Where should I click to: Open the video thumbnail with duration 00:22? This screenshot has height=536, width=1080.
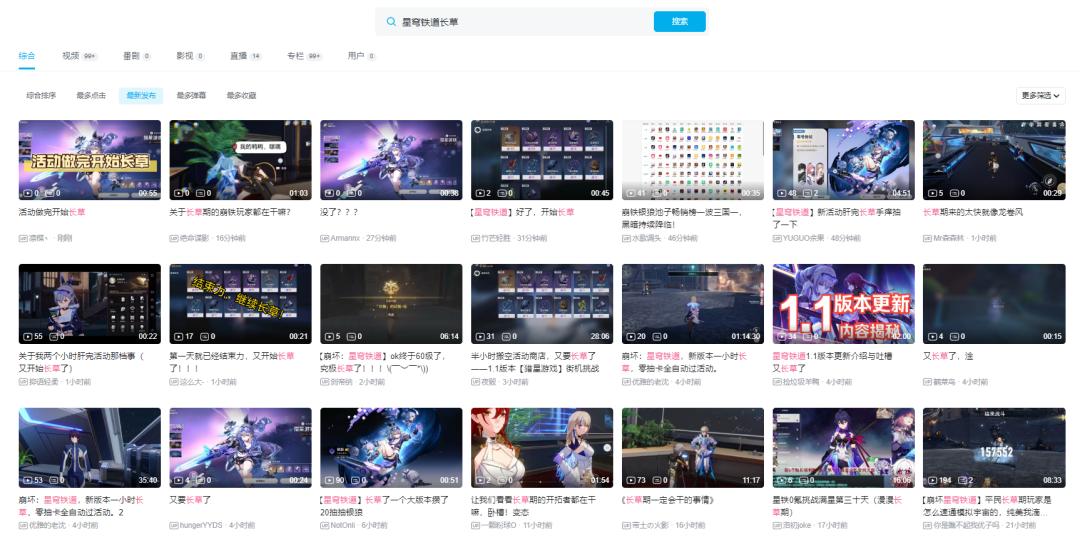pyautogui.click(x=90, y=304)
